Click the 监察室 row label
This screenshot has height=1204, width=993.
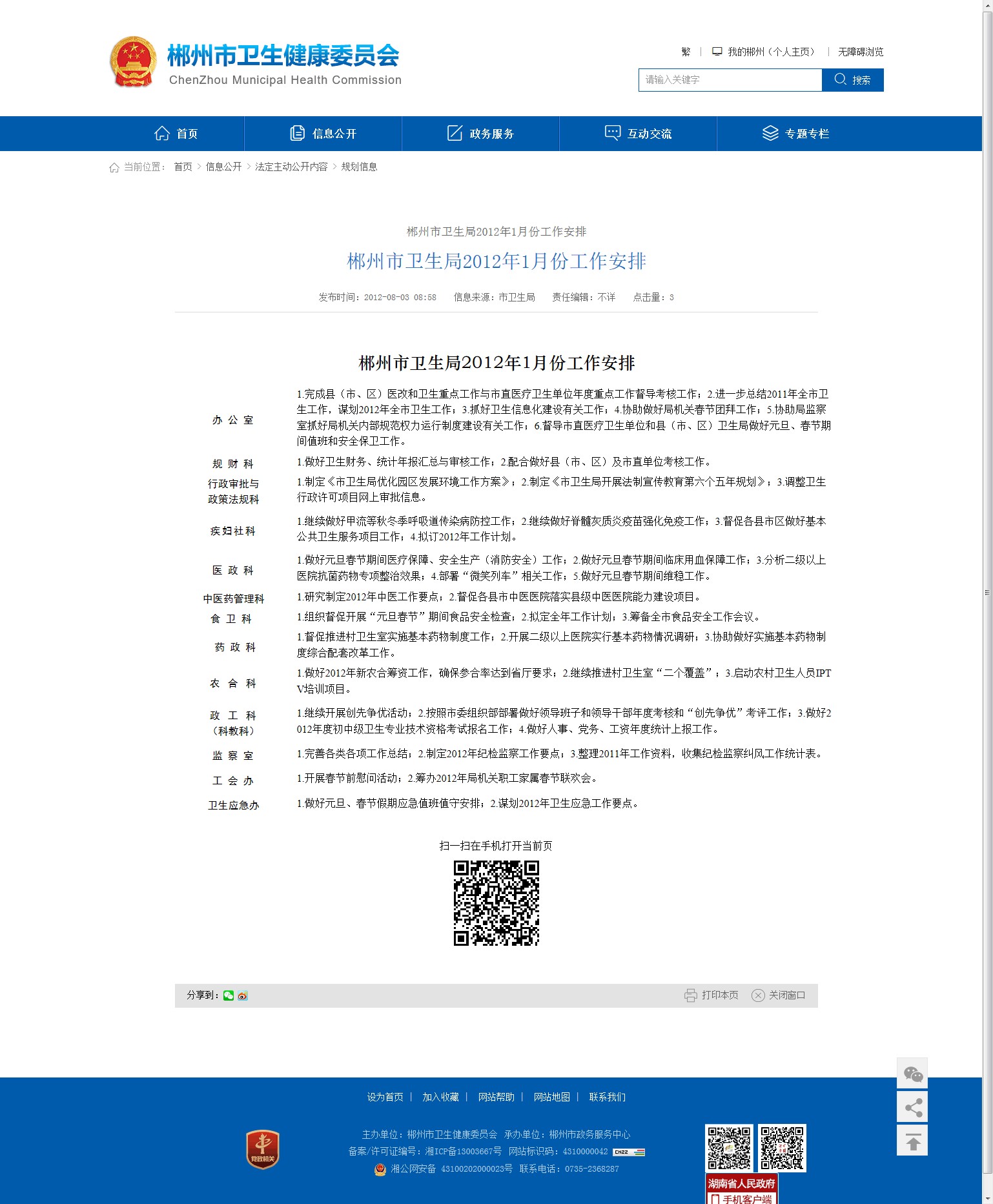(x=233, y=755)
